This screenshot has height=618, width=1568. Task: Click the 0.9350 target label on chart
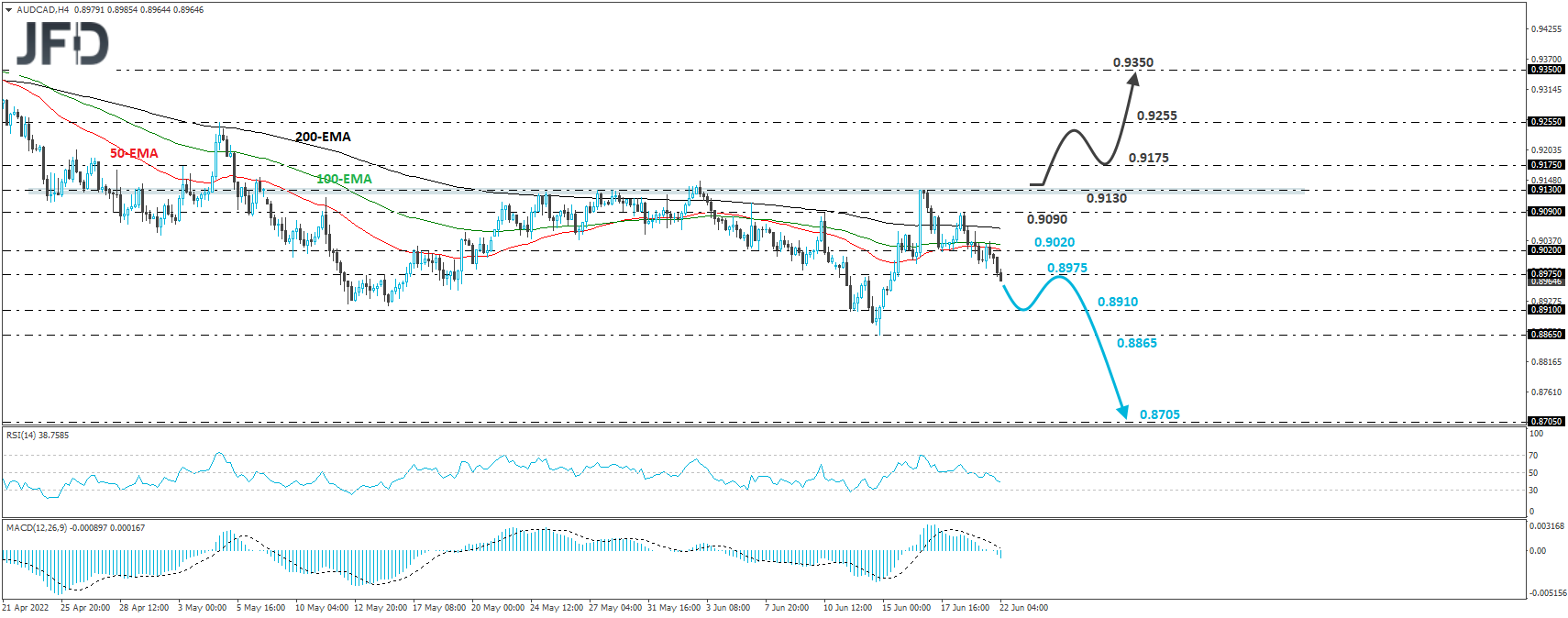tap(1133, 62)
